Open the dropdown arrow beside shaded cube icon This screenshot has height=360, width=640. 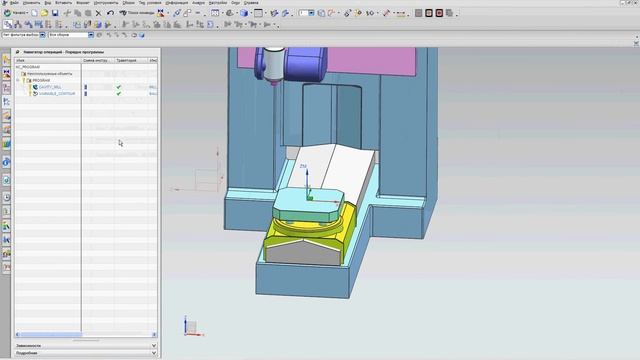tap(250, 13)
